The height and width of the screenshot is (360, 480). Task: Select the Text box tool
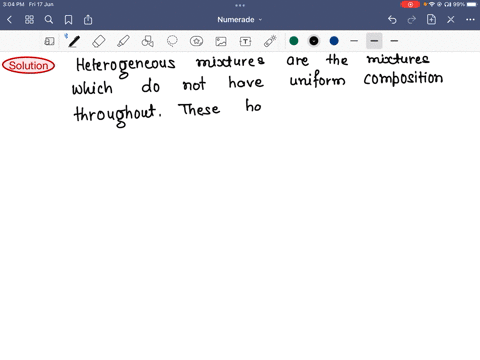click(245, 41)
